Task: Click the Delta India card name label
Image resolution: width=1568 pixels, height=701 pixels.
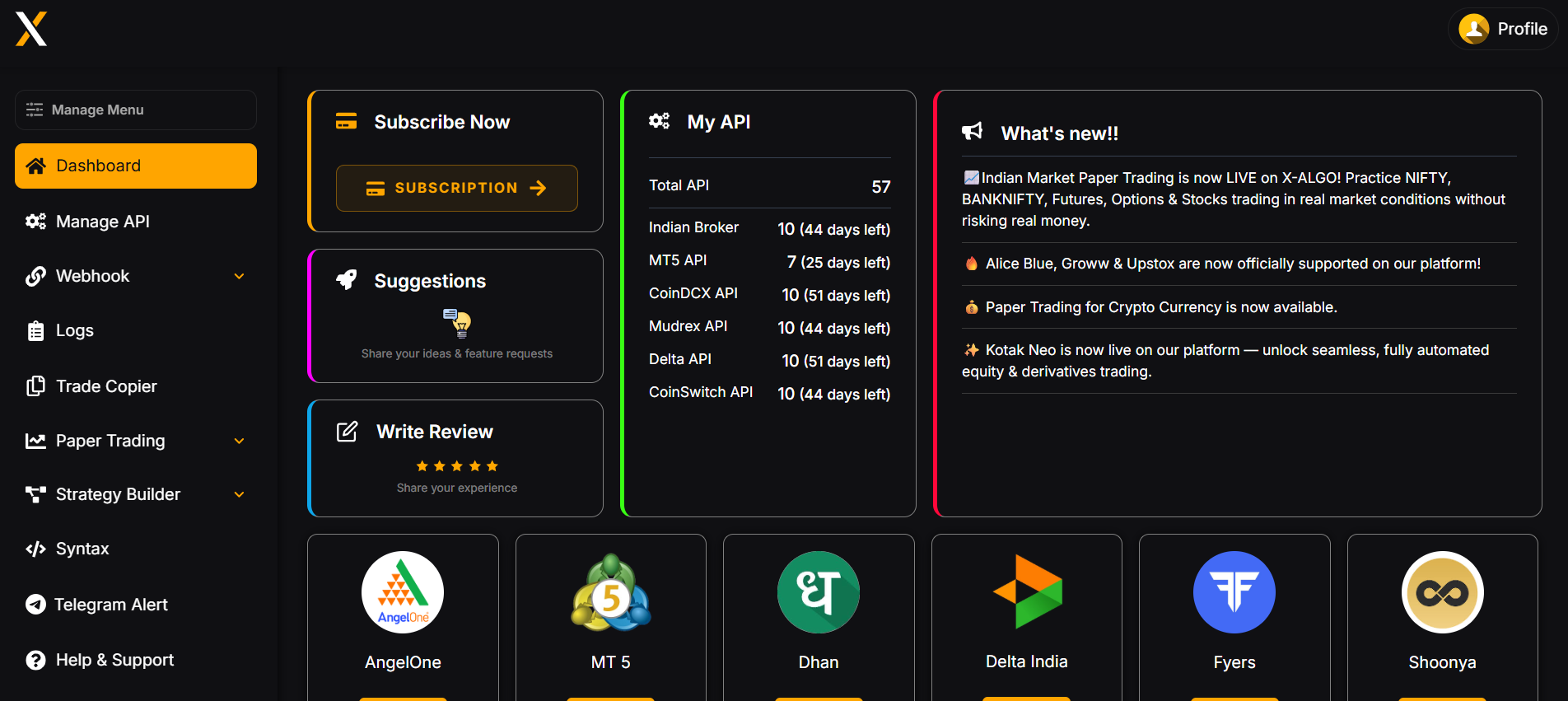Action: pos(1027,661)
